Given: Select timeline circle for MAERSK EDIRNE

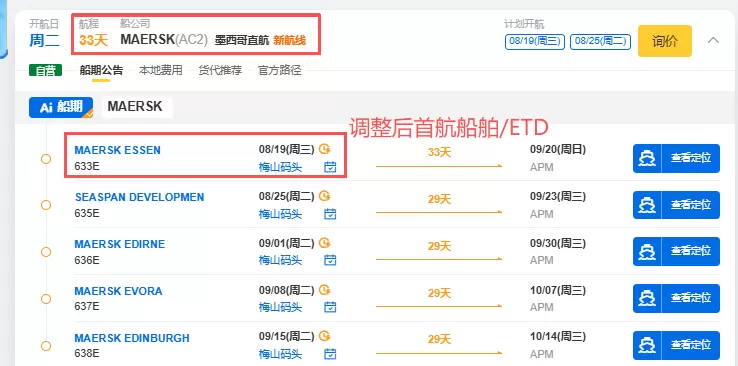Looking at the screenshot, I should click(x=46, y=252).
